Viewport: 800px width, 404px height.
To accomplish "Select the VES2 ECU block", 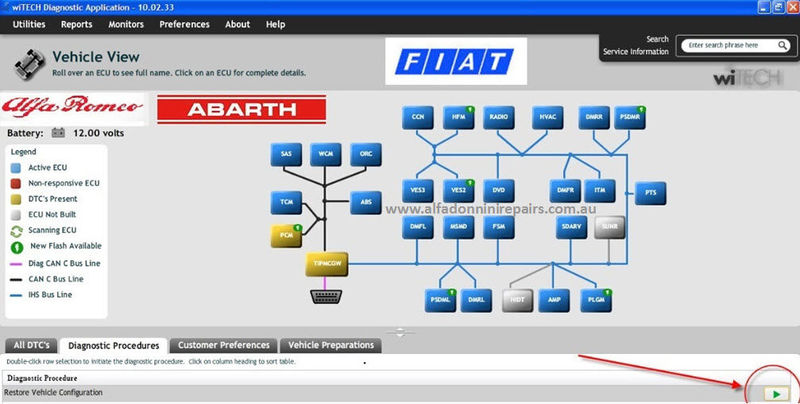I will [459, 191].
